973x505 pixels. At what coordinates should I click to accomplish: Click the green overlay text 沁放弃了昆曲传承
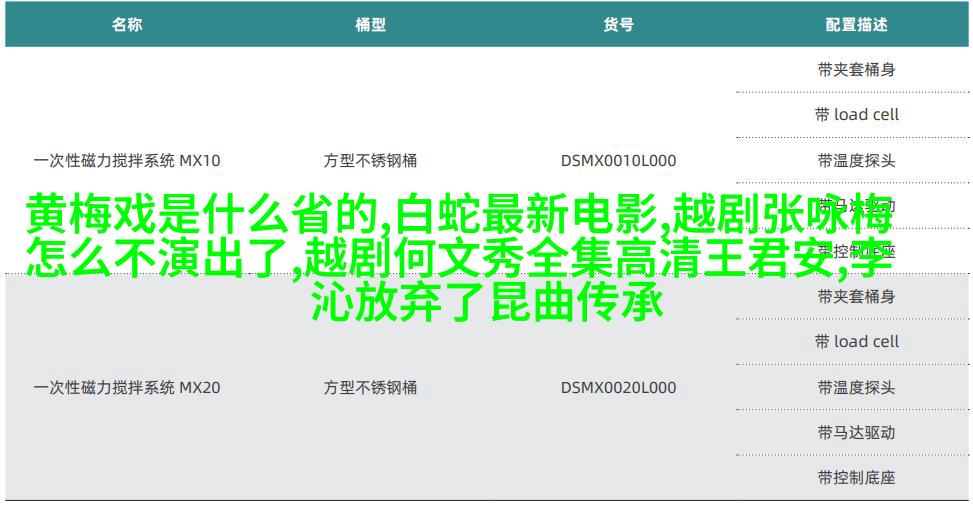[x=487, y=302]
